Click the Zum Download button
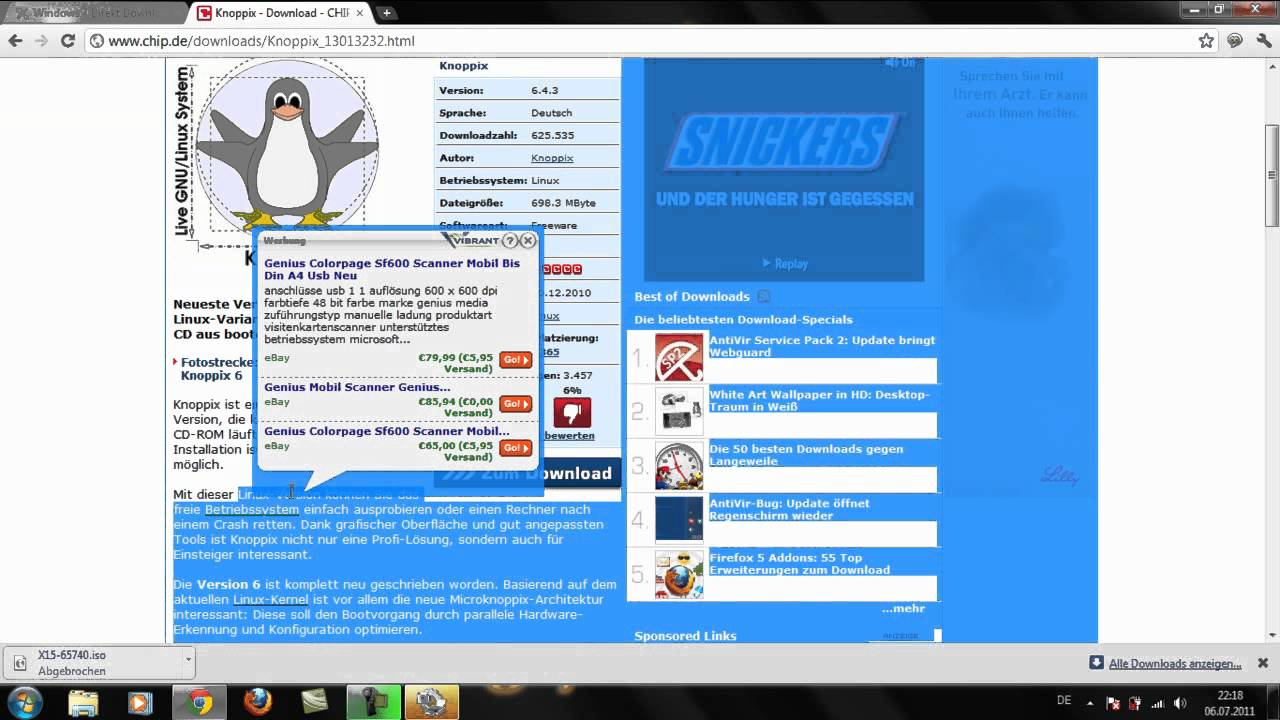This screenshot has height=720, width=1280. [527, 473]
